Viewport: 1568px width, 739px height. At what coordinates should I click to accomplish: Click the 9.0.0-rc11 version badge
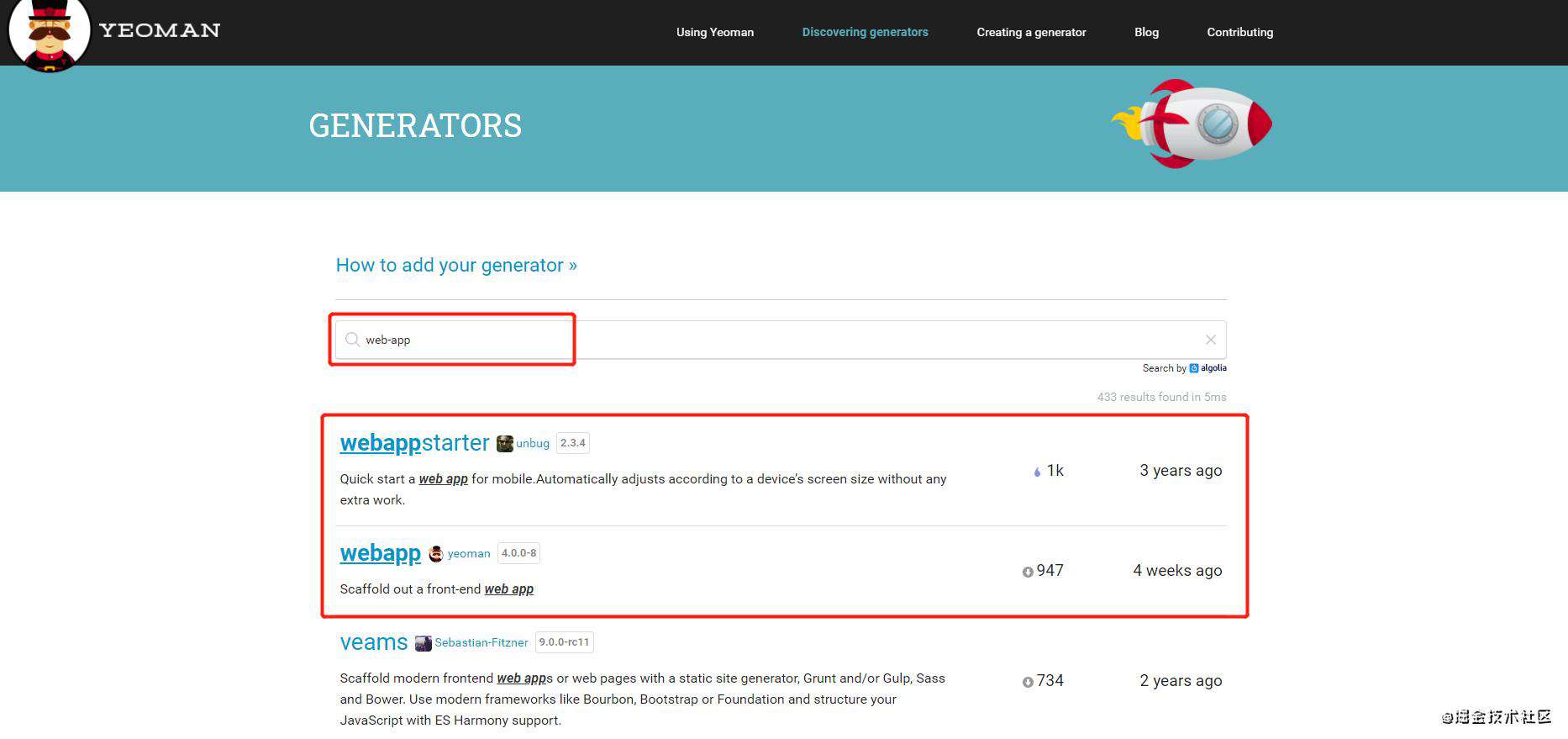565,642
